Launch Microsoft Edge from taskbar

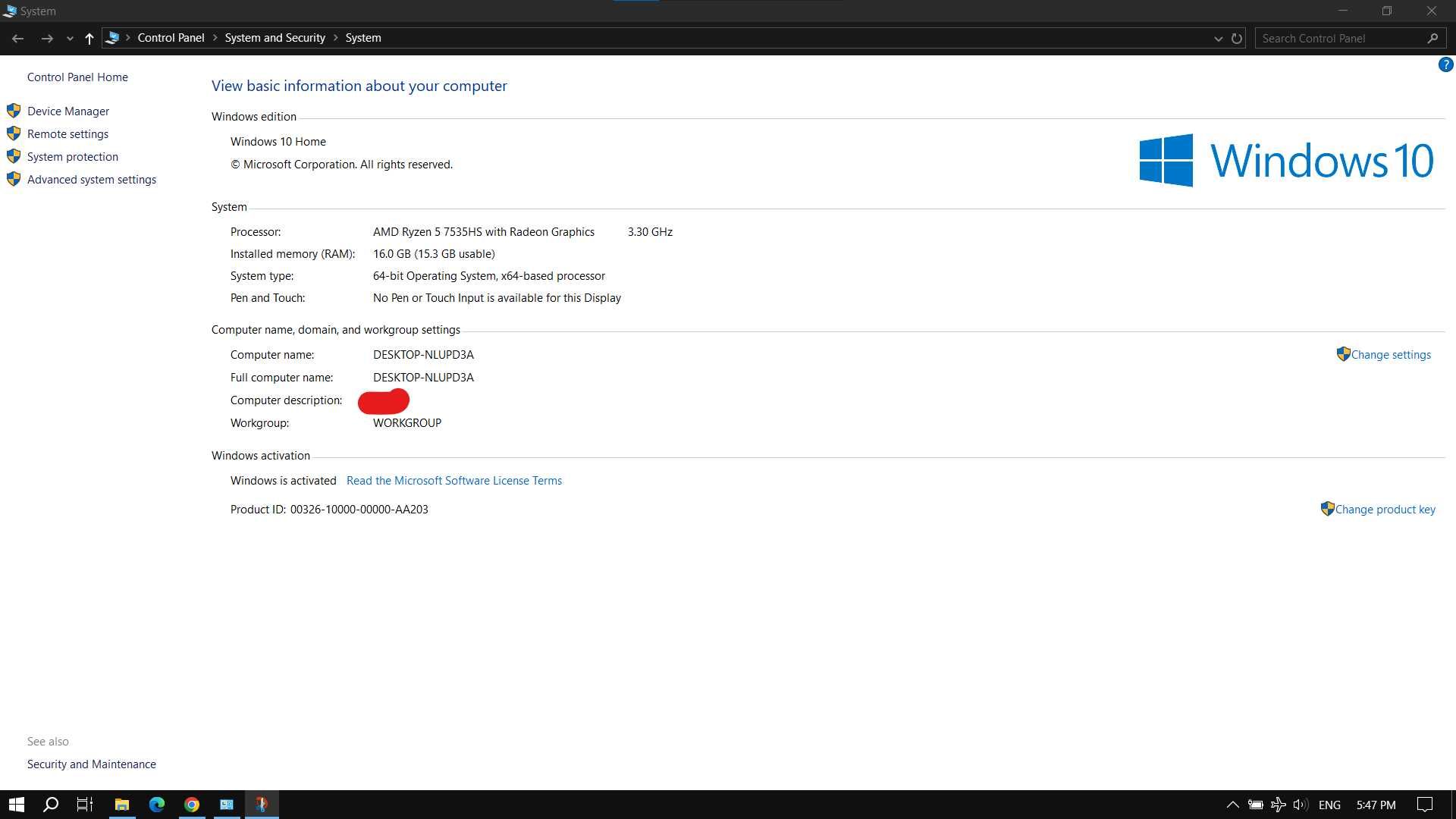coord(157,805)
